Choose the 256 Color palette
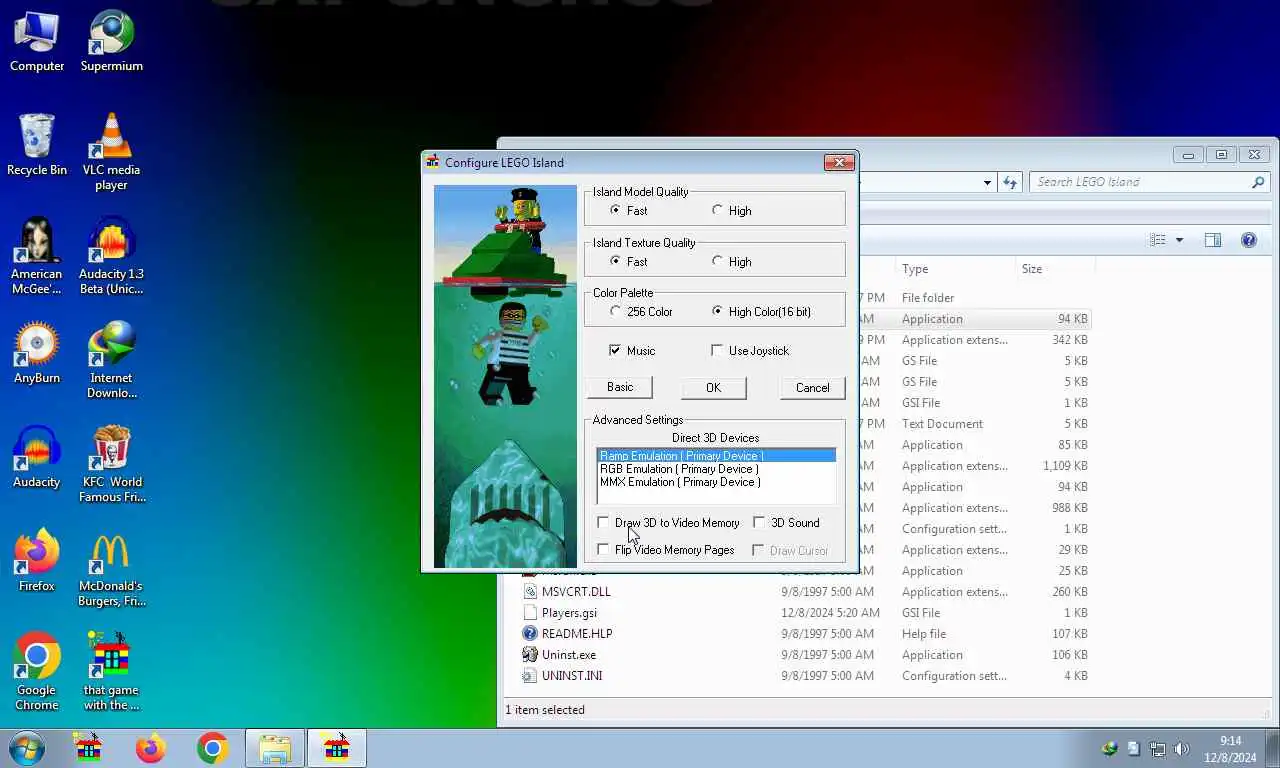The height and width of the screenshot is (768, 1280). (x=641, y=312)
